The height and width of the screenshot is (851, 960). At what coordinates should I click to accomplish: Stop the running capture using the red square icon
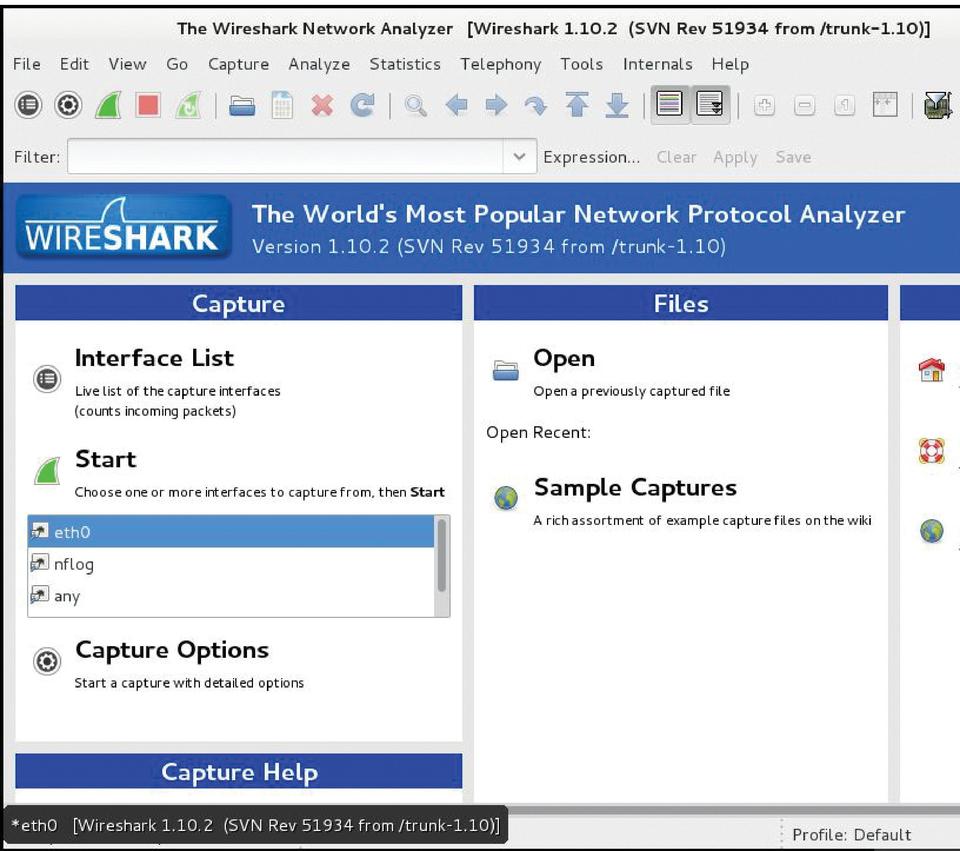click(x=148, y=105)
